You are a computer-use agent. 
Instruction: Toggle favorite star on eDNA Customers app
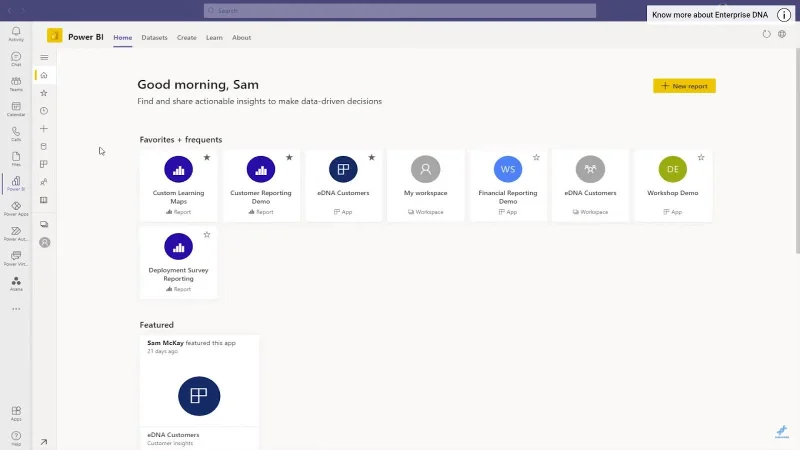tap(371, 158)
